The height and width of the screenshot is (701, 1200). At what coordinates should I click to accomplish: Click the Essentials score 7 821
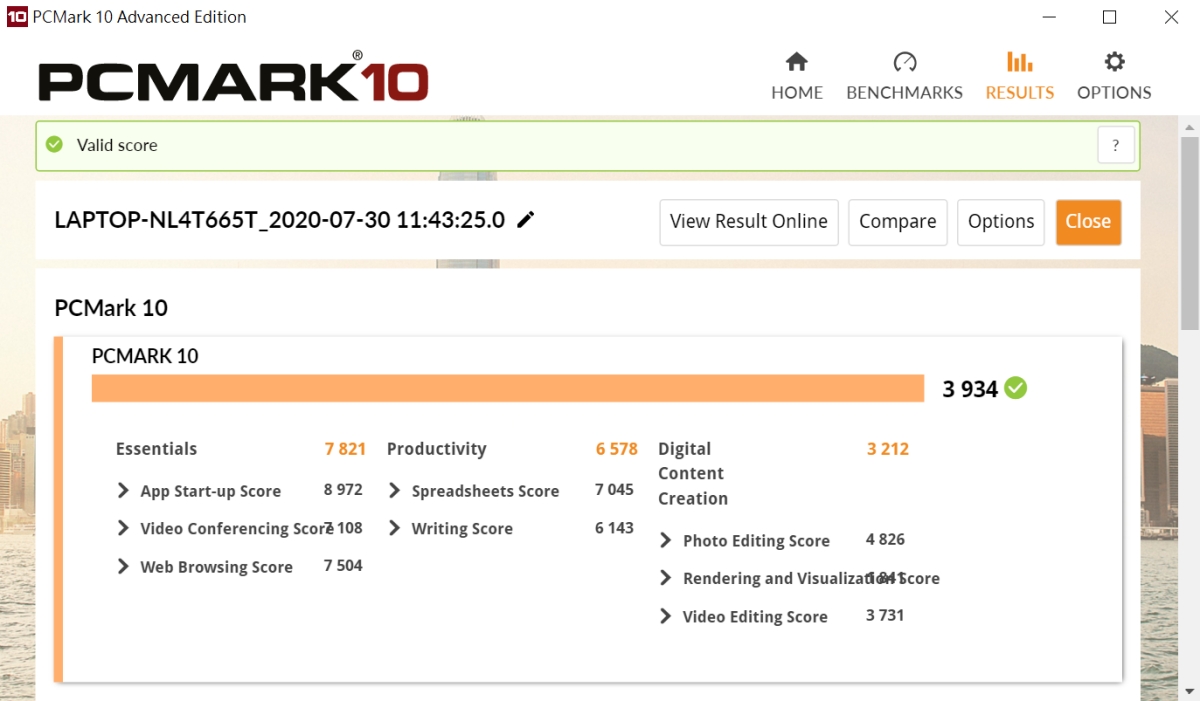[x=345, y=449]
